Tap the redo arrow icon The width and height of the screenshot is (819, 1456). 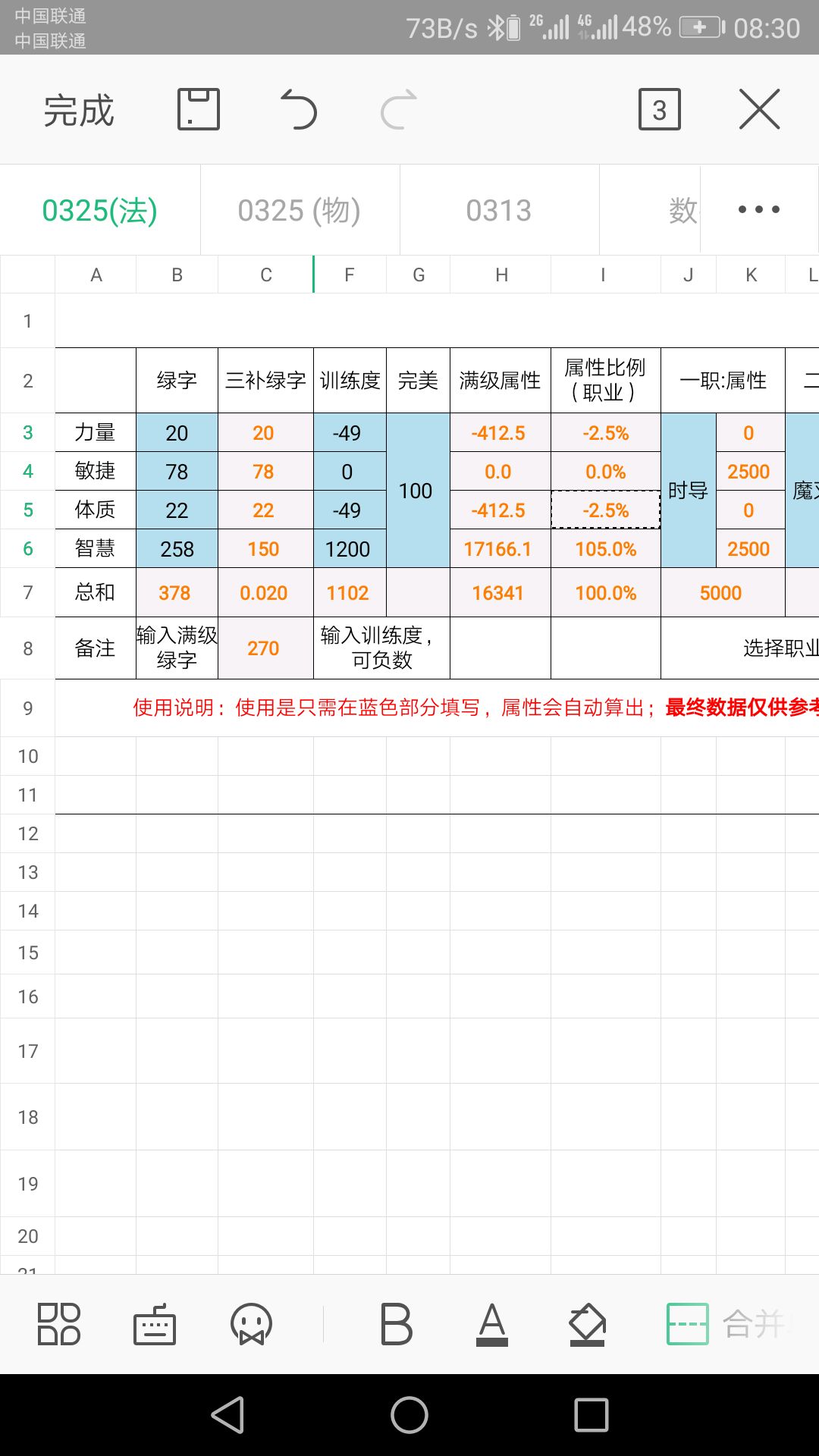point(399,109)
